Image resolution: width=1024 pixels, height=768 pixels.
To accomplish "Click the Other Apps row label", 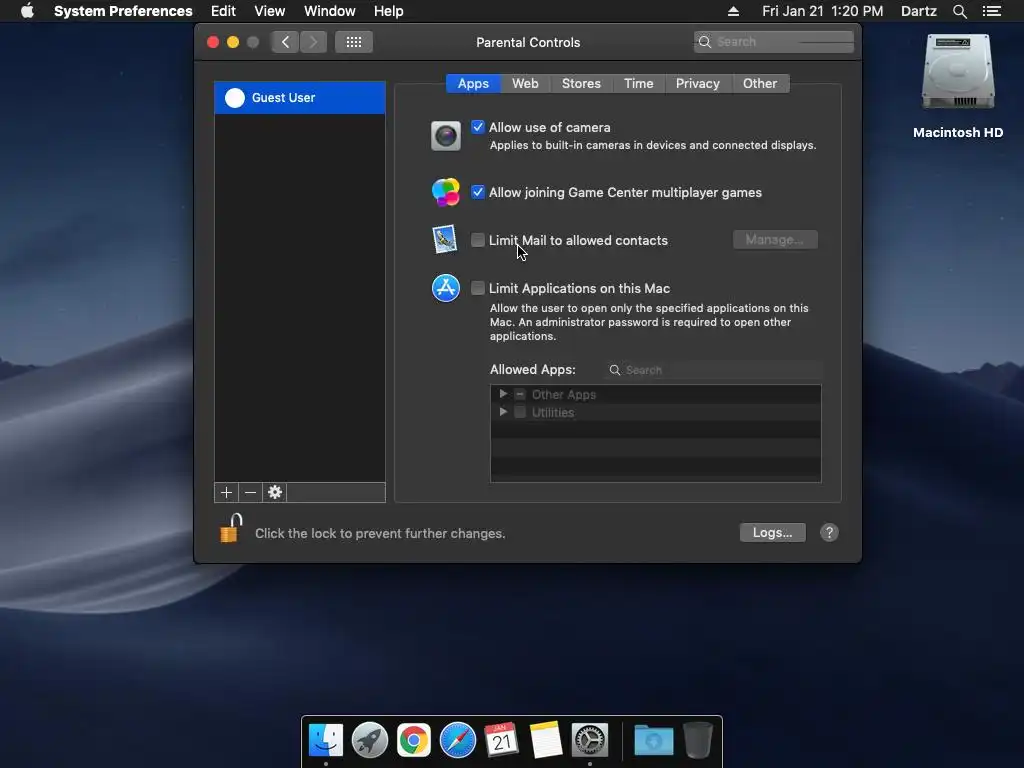I will pos(564,394).
